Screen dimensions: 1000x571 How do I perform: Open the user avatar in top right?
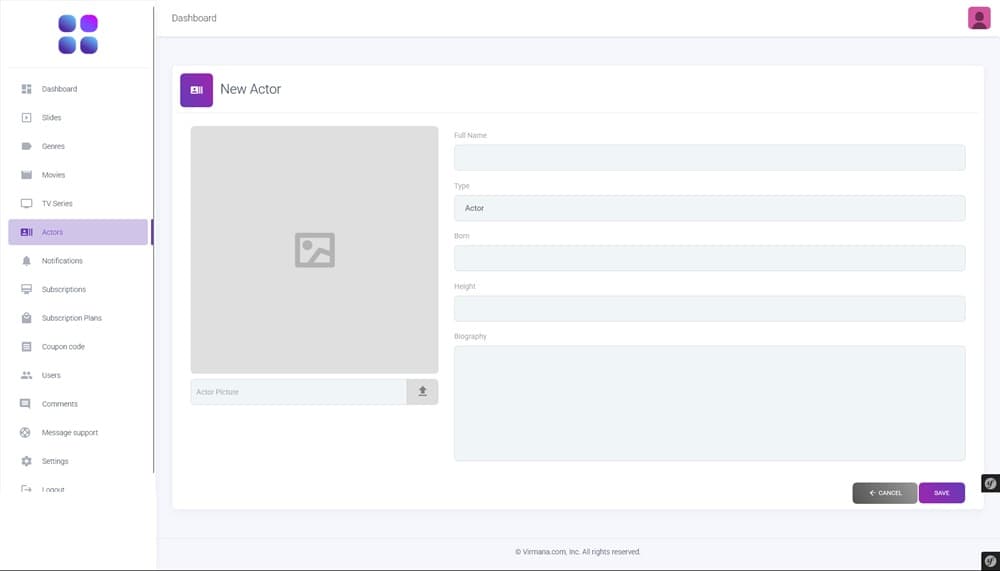[x=979, y=18]
